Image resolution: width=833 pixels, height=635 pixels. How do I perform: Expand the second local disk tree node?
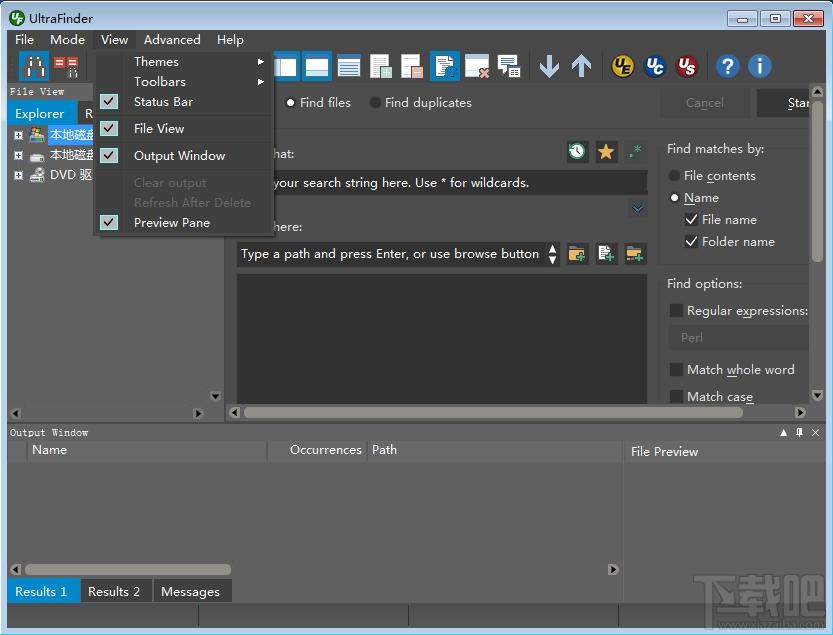point(18,156)
